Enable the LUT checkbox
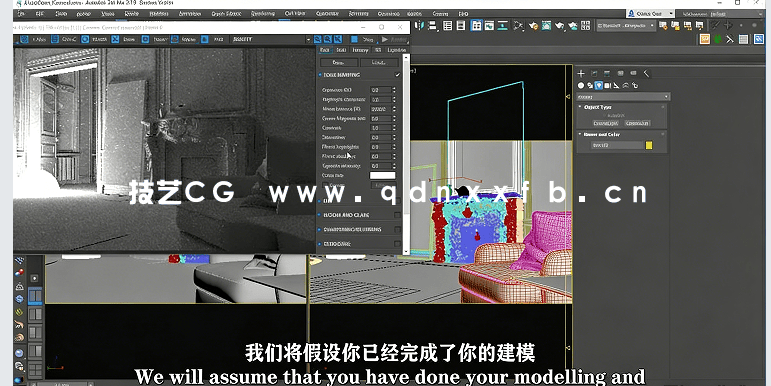 (x=398, y=201)
